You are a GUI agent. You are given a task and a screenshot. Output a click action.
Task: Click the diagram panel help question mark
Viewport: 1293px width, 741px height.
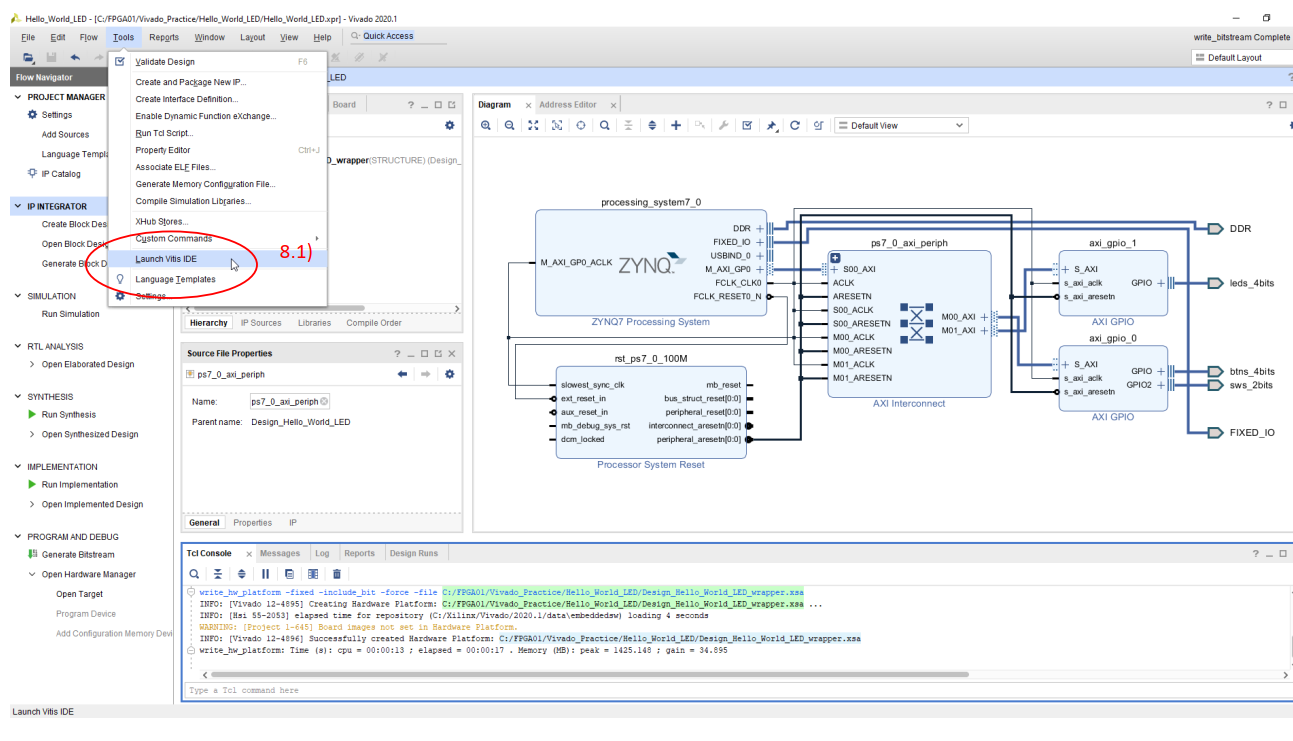pos(1269,105)
